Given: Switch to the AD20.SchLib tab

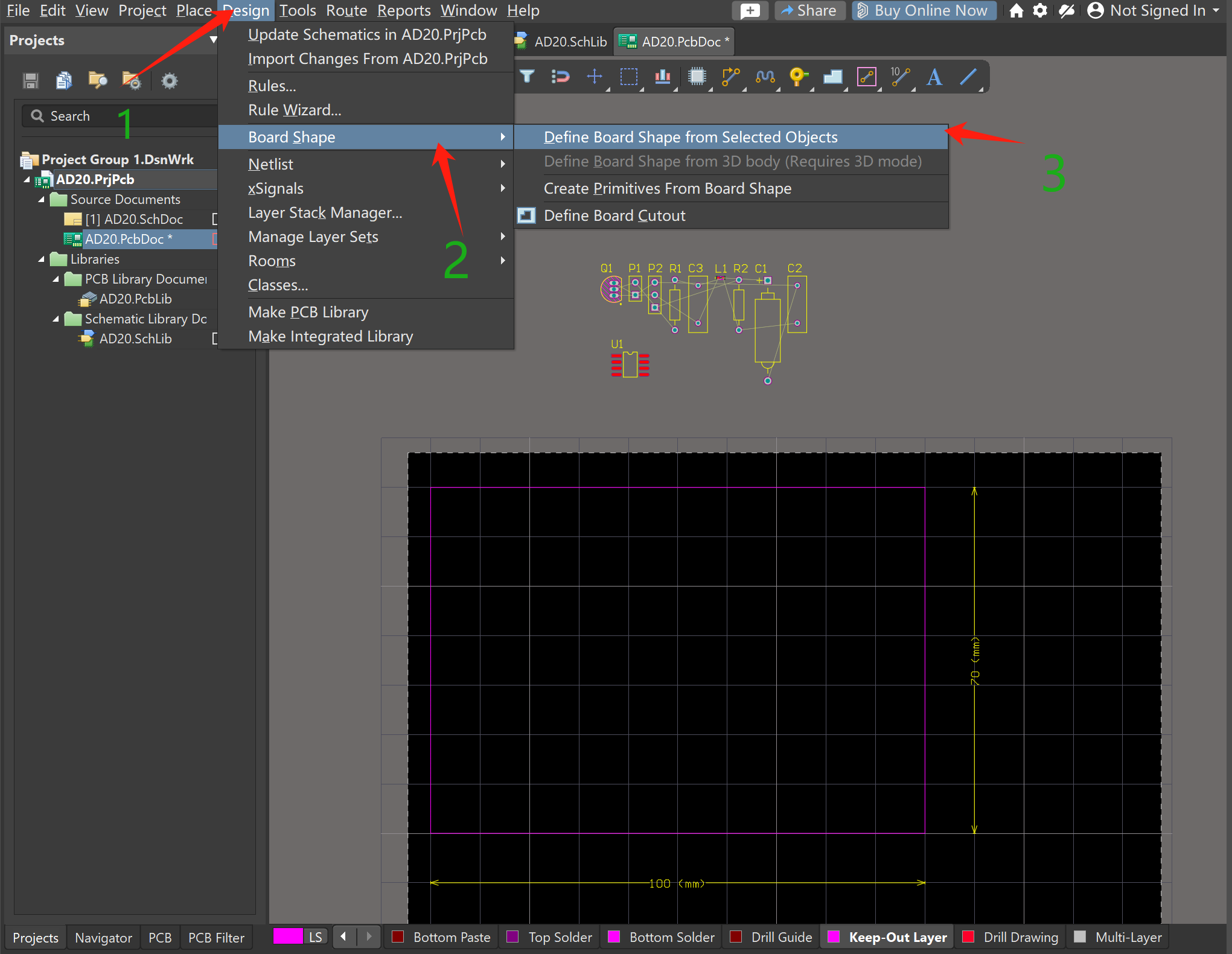Looking at the screenshot, I should point(569,42).
